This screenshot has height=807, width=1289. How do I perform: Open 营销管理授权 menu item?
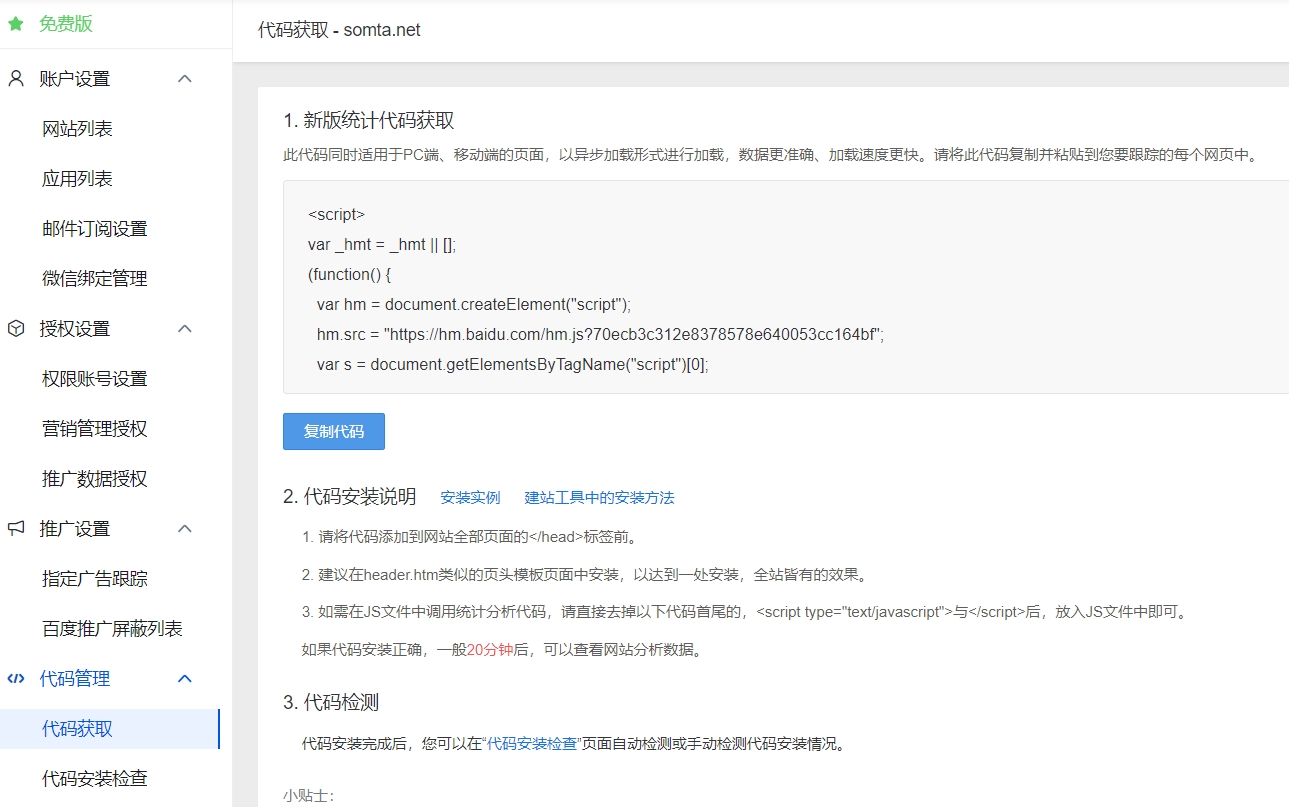coord(95,429)
